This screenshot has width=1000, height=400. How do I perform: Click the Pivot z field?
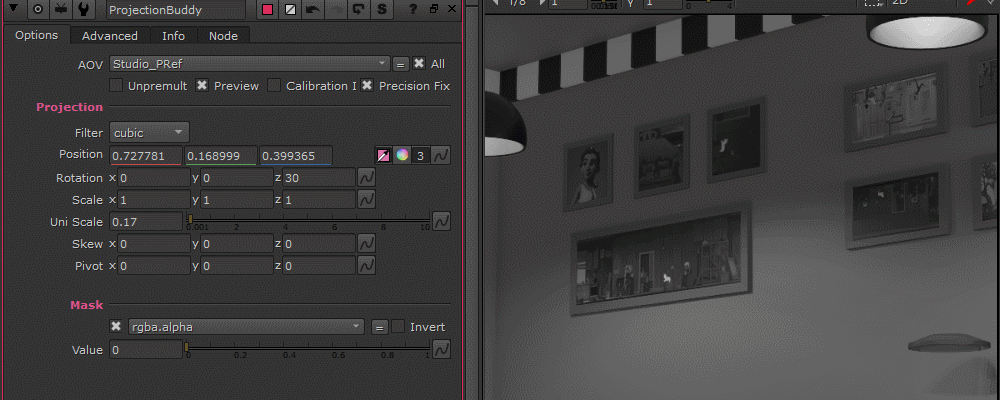tap(319, 265)
